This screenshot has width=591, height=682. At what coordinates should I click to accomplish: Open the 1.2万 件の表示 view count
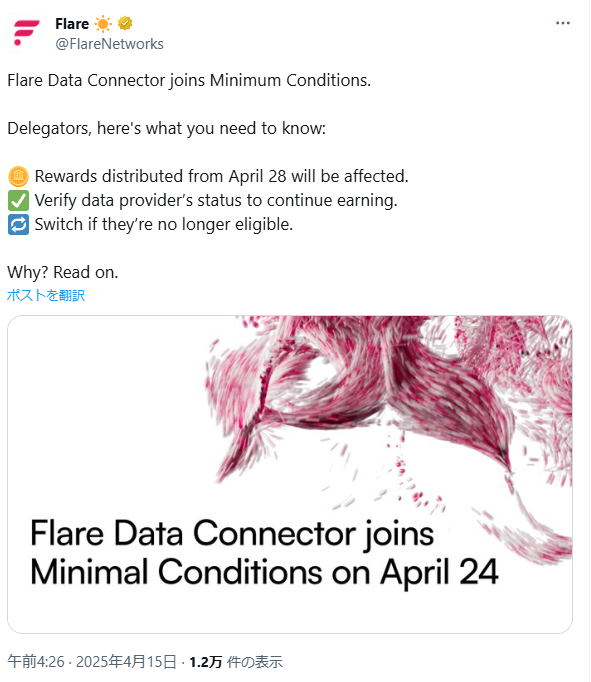(x=236, y=662)
